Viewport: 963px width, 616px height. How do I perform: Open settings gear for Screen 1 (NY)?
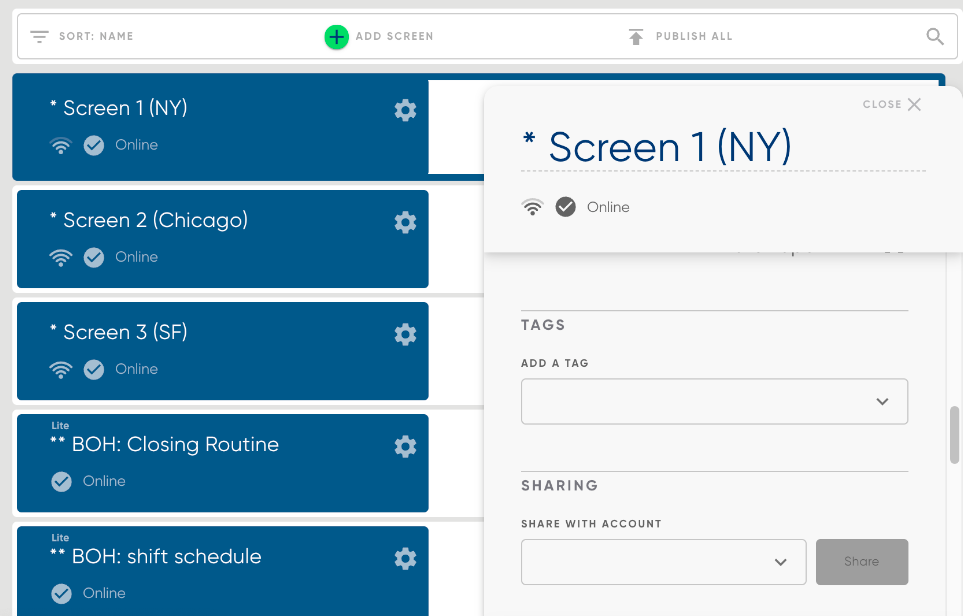pyautogui.click(x=405, y=111)
